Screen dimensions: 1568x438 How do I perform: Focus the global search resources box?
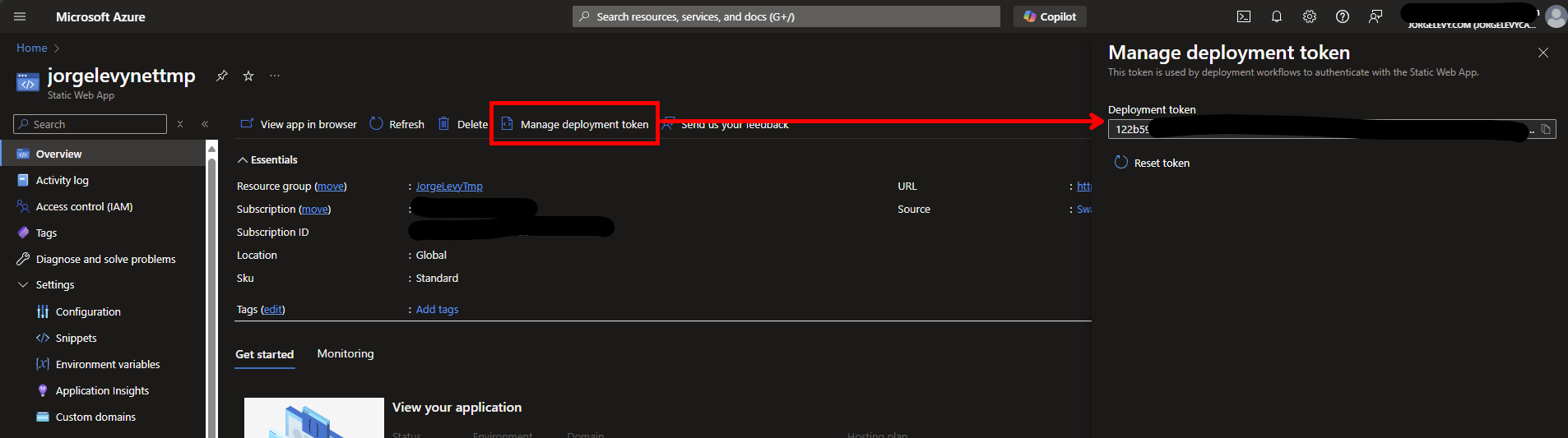click(786, 16)
